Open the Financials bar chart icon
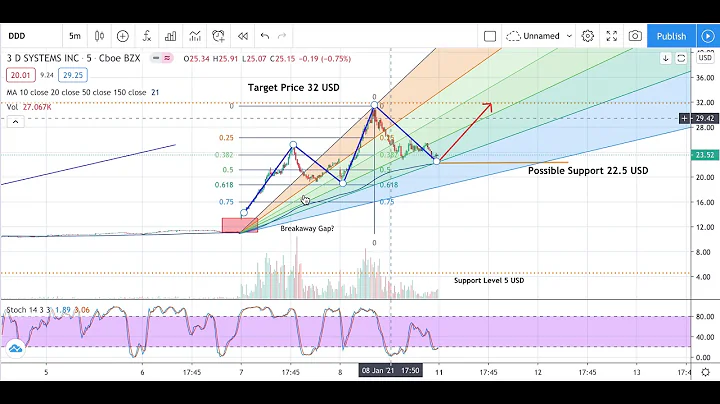This screenshot has width=720, height=404. click(x=170, y=36)
